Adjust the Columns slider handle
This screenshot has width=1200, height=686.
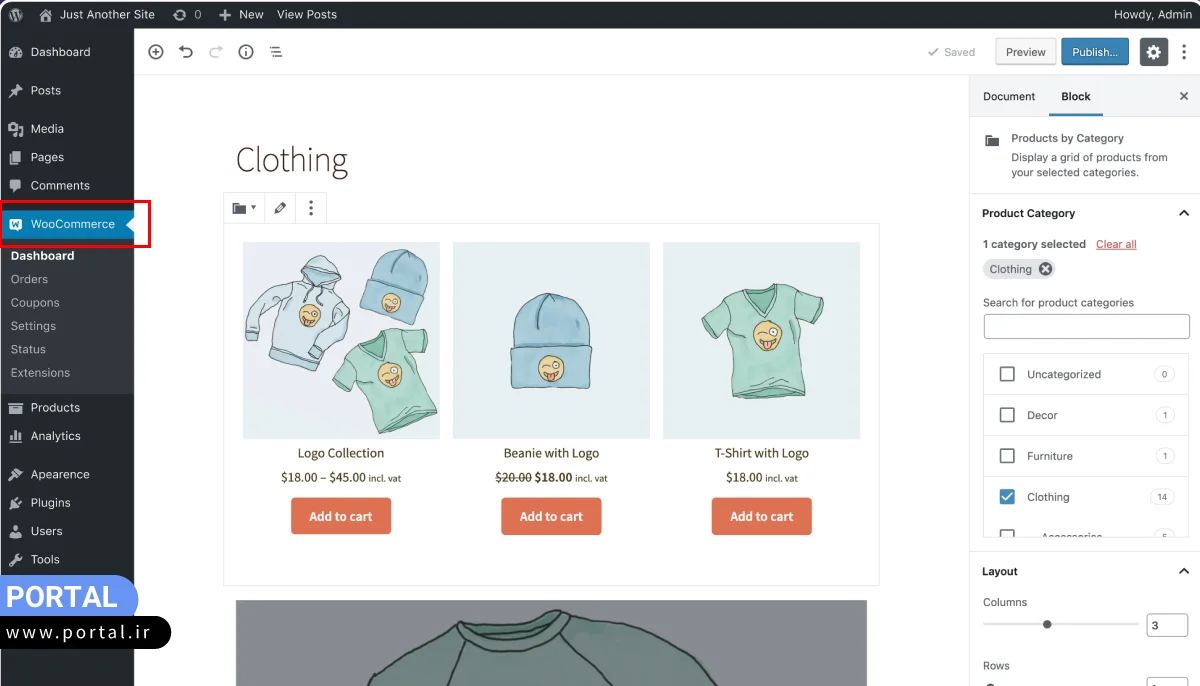[x=1047, y=624]
